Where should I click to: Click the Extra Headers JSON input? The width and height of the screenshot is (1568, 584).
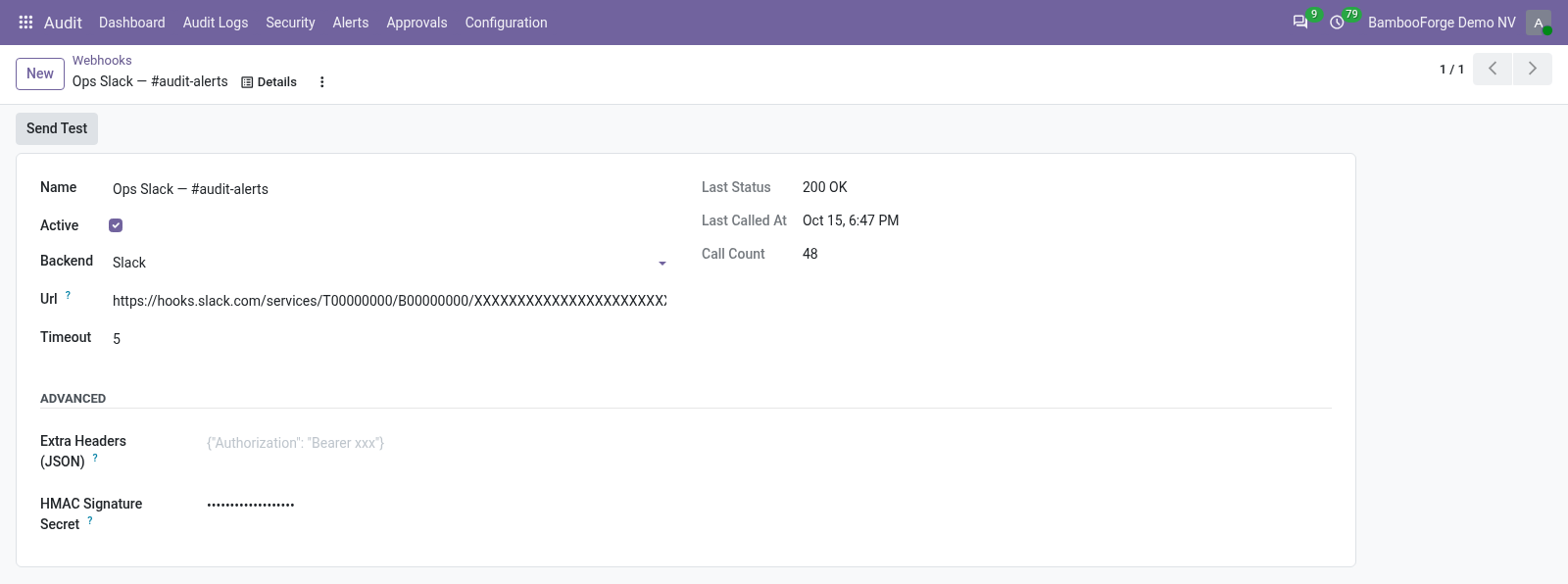[768, 443]
